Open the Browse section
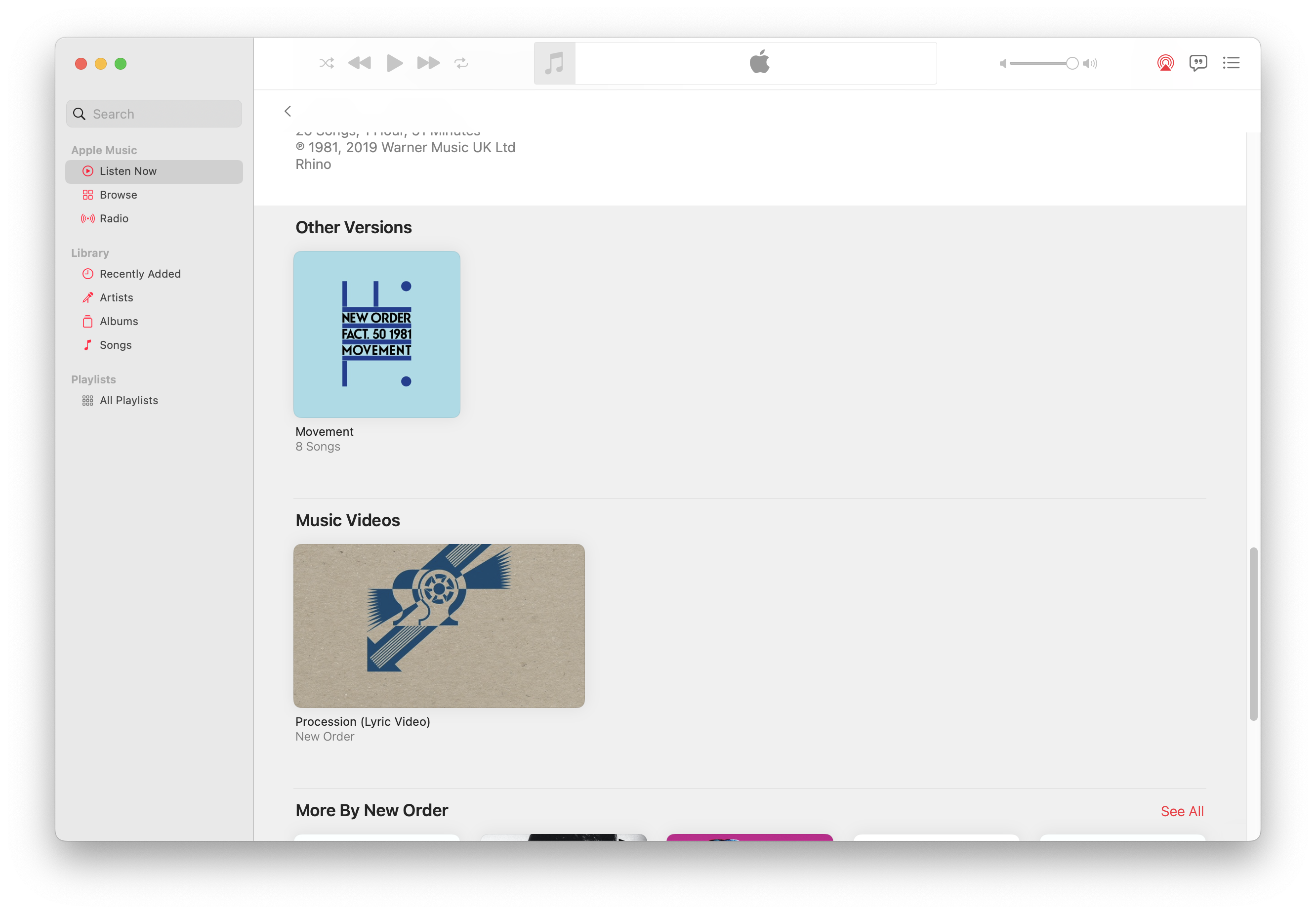The height and width of the screenshot is (914, 1316). point(154,195)
